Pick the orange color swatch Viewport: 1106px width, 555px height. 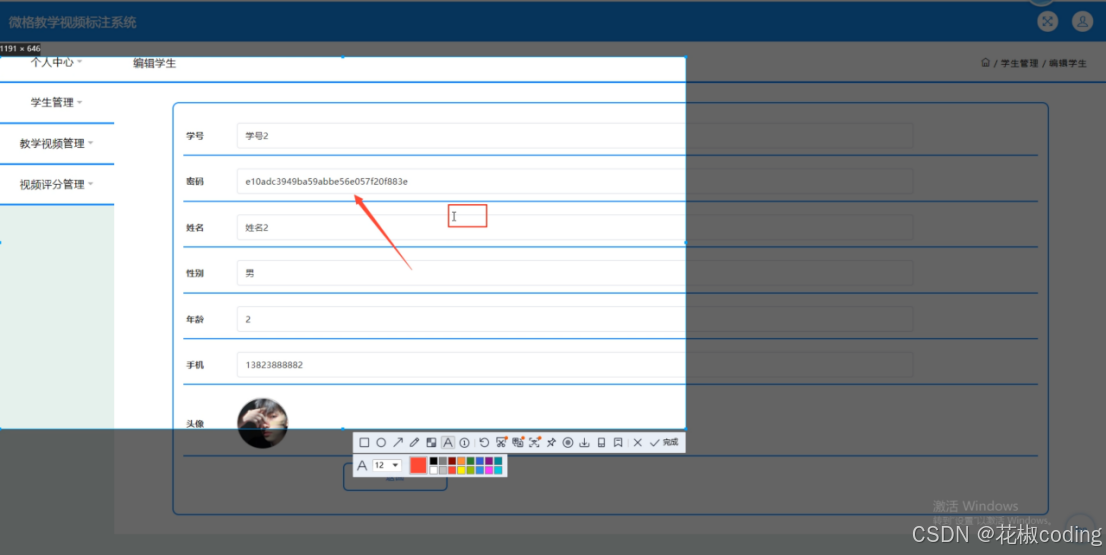461,461
